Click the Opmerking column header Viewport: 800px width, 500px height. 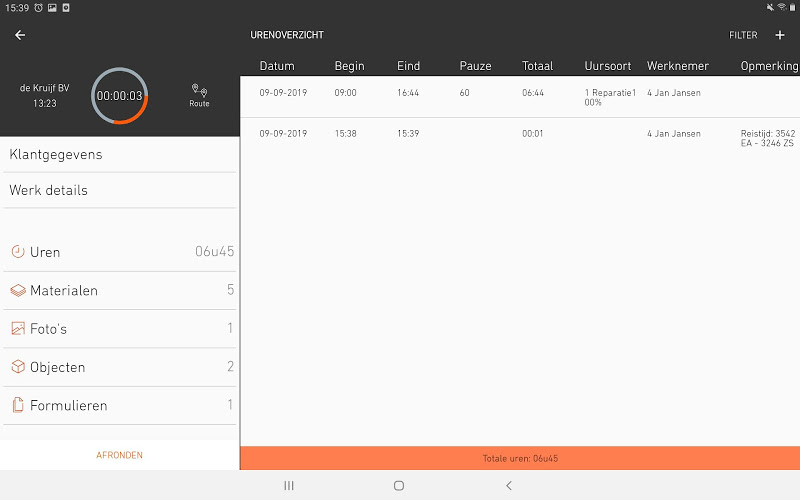coord(769,66)
